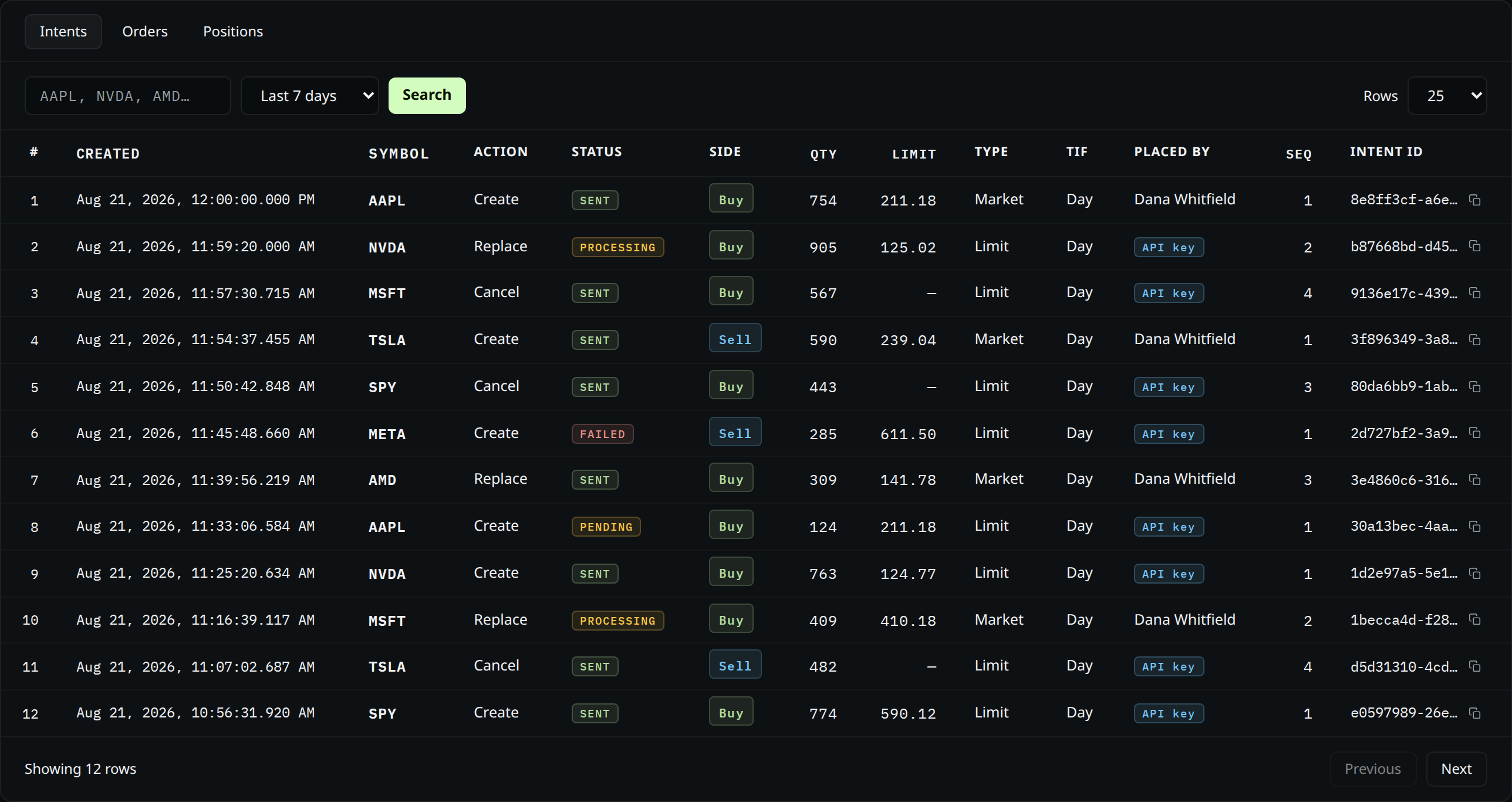The height and width of the screenshot is (802, 1512).
Task: Click the Showing 12 rows label
Action: [80, 769]
